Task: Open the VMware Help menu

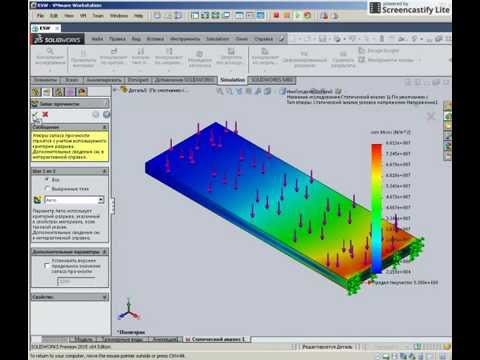Action: 138,16
